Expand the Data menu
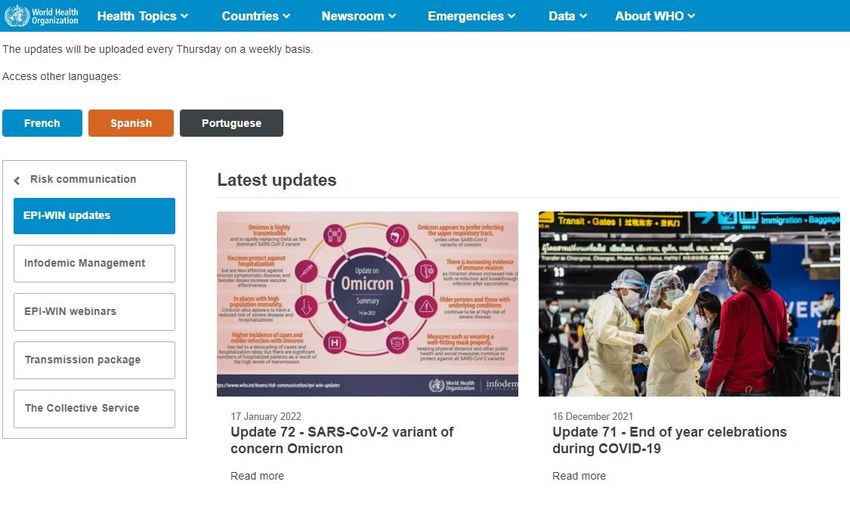Screen dimensions: 850x531 [568, 16]
